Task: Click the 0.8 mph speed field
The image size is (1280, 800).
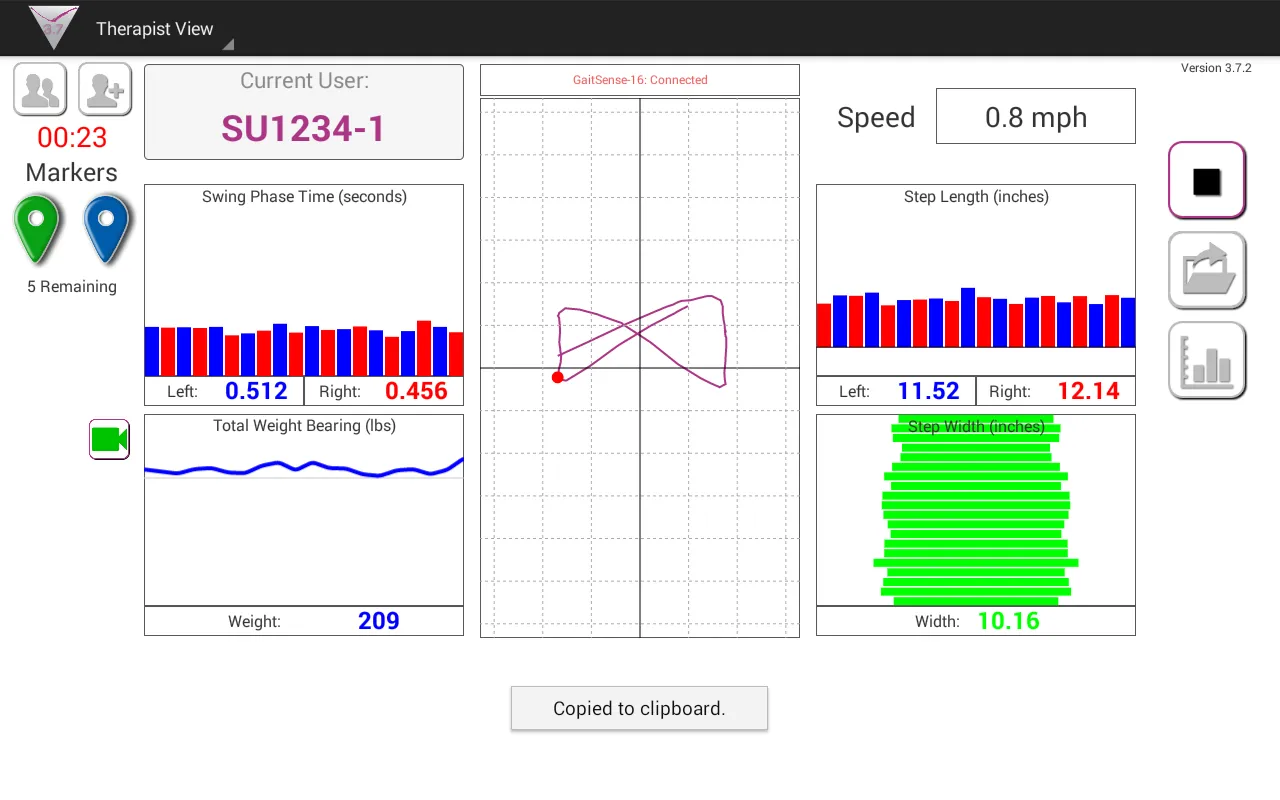Action: (1036, 116)
